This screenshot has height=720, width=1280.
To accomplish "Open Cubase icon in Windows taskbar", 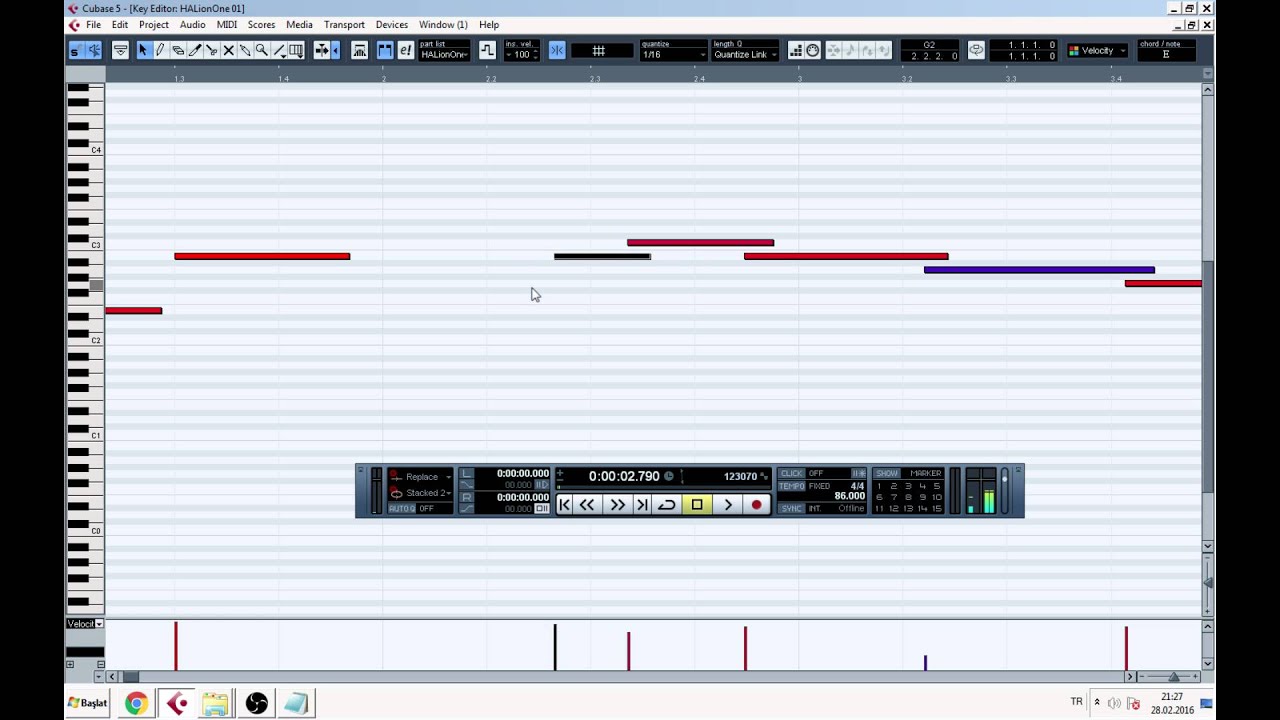I will [177, 704].
